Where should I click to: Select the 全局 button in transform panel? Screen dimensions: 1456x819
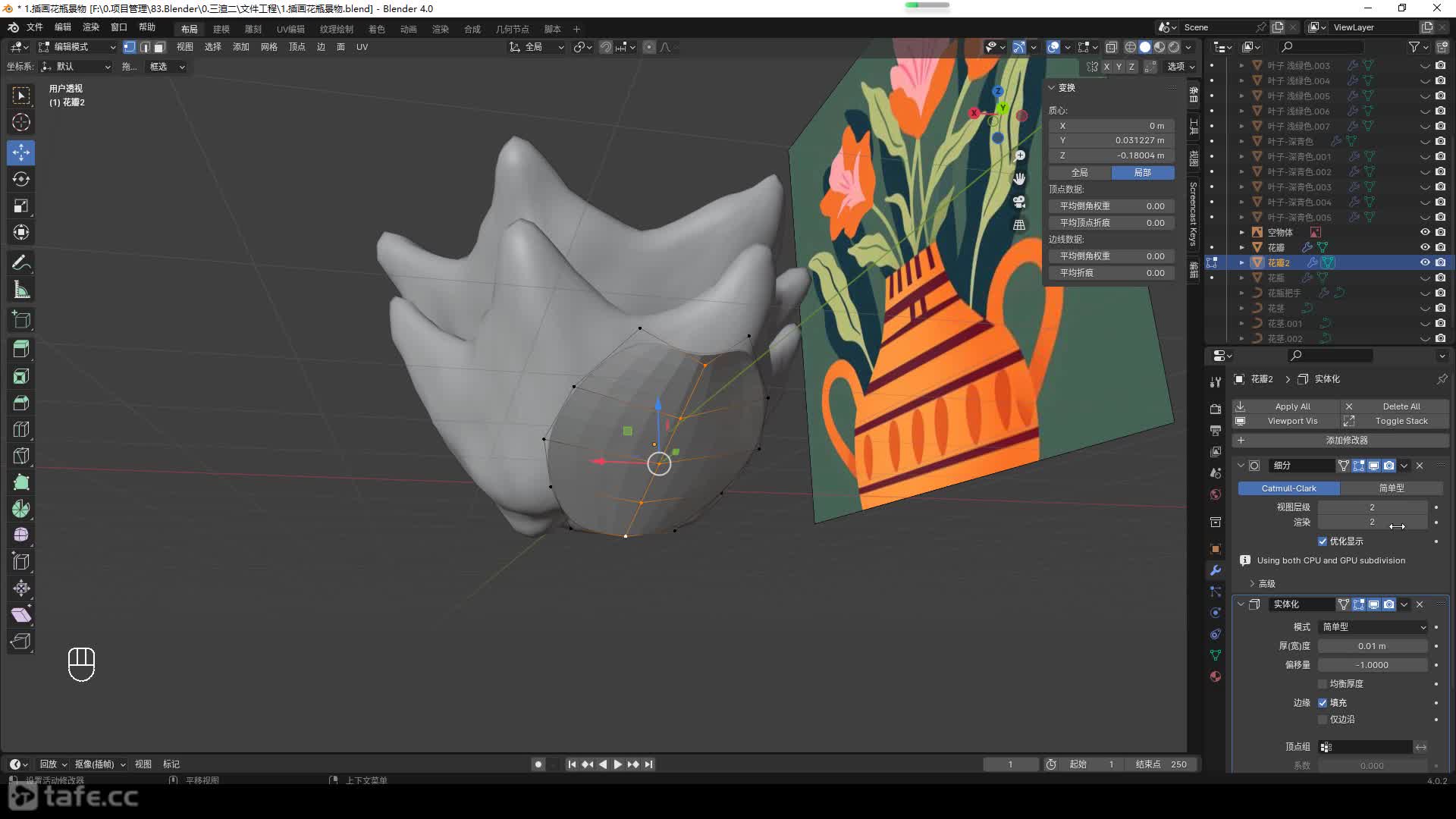coord(1080,173)
